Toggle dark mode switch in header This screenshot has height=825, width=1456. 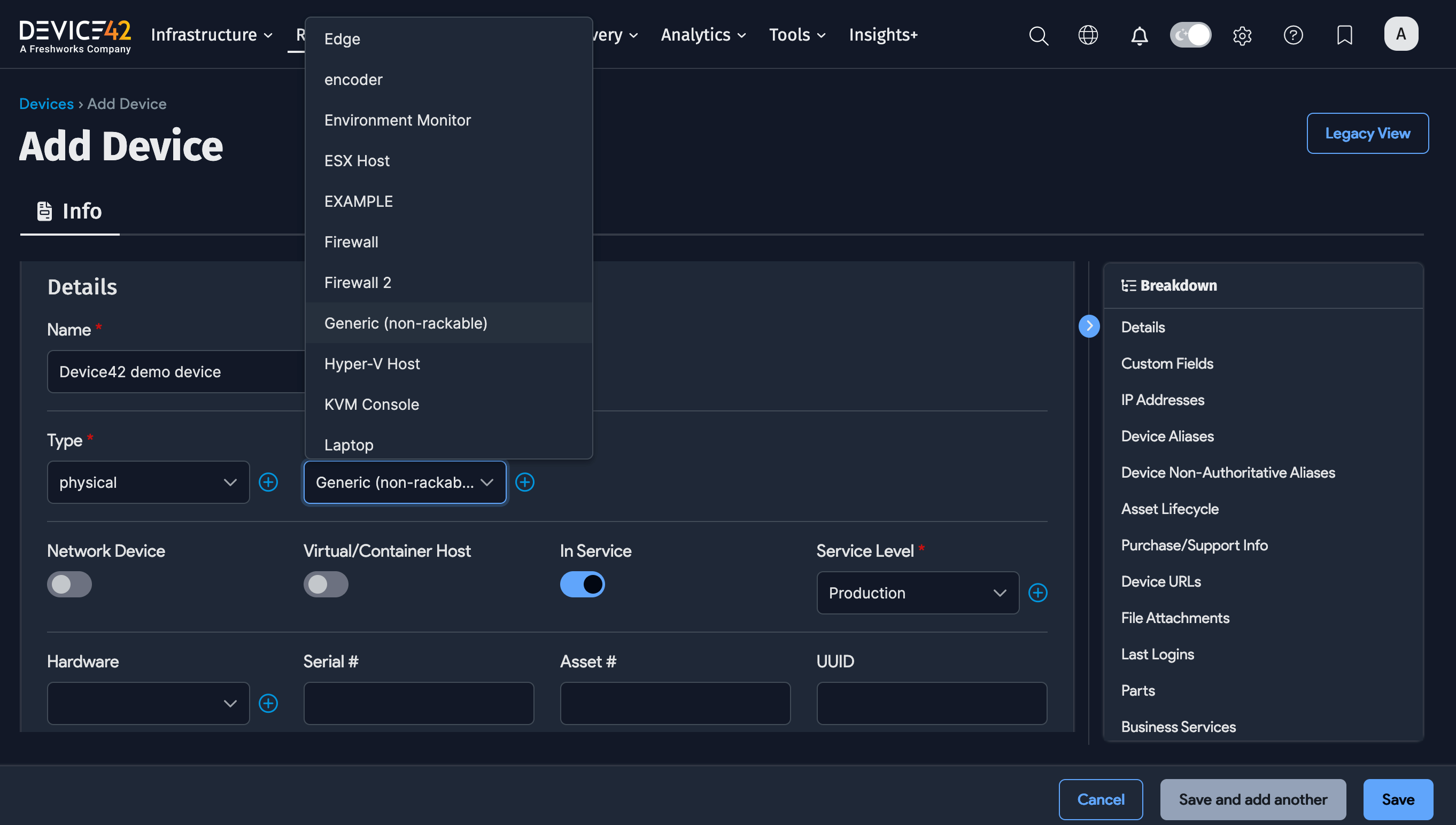(x=1190, y=35)
